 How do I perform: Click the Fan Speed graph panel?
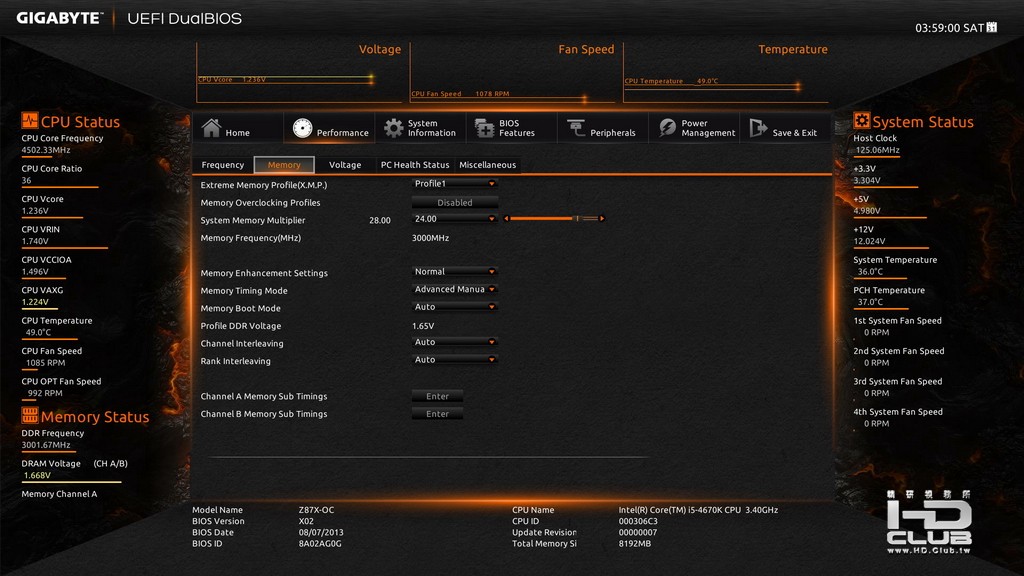[513, 72]
